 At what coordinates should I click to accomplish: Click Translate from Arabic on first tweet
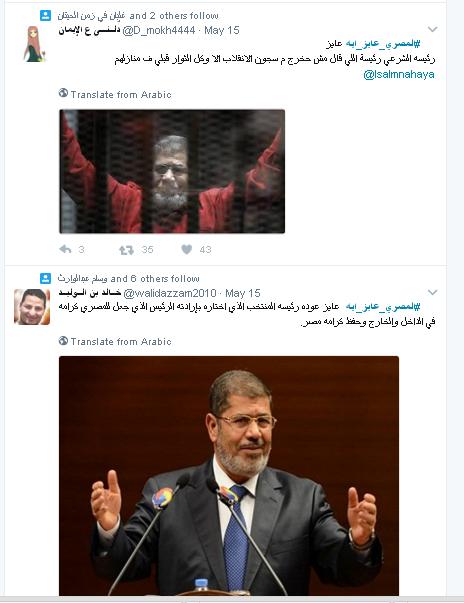point(121,95)
